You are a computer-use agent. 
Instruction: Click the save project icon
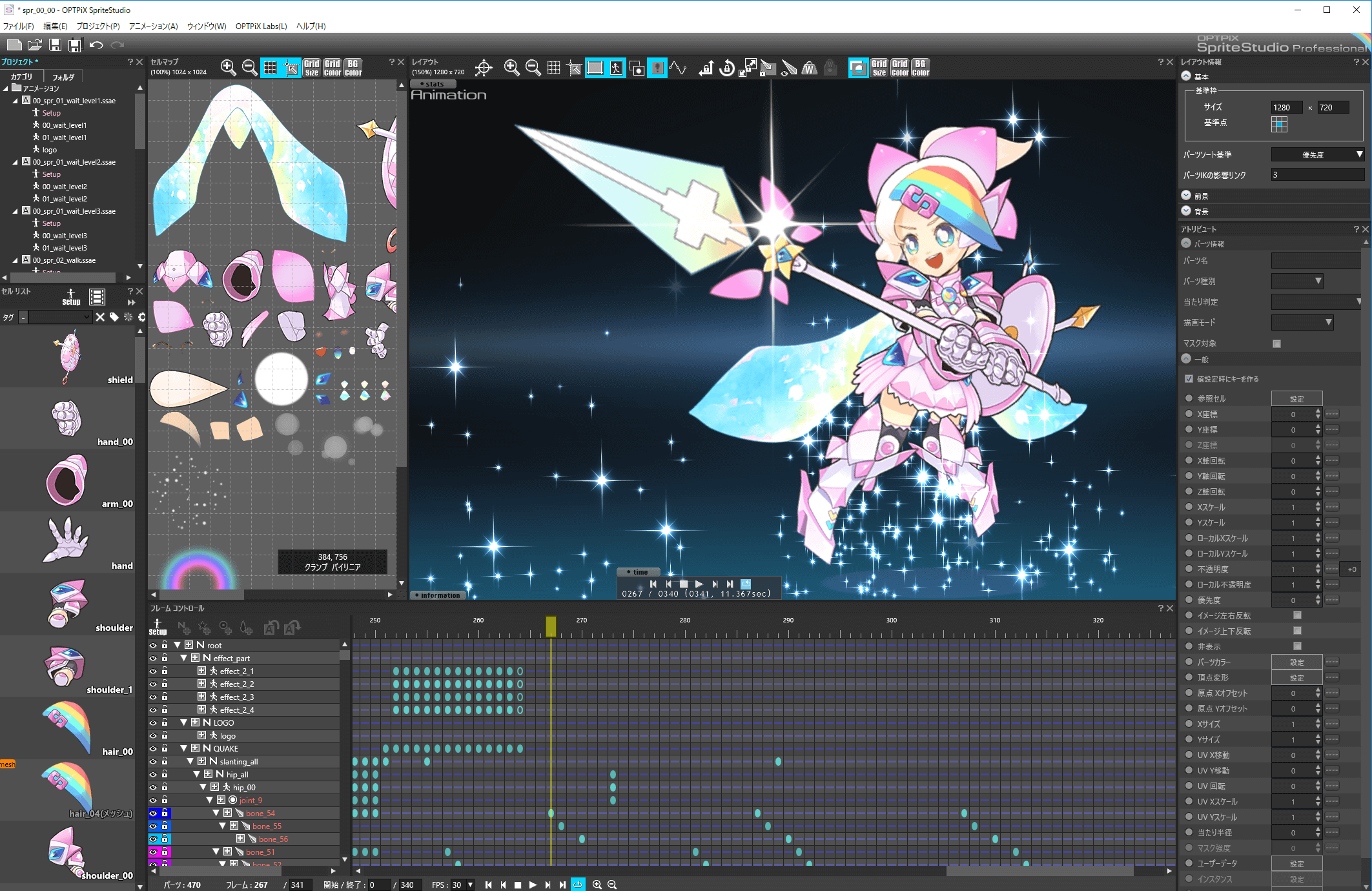[x=56, y=45]
